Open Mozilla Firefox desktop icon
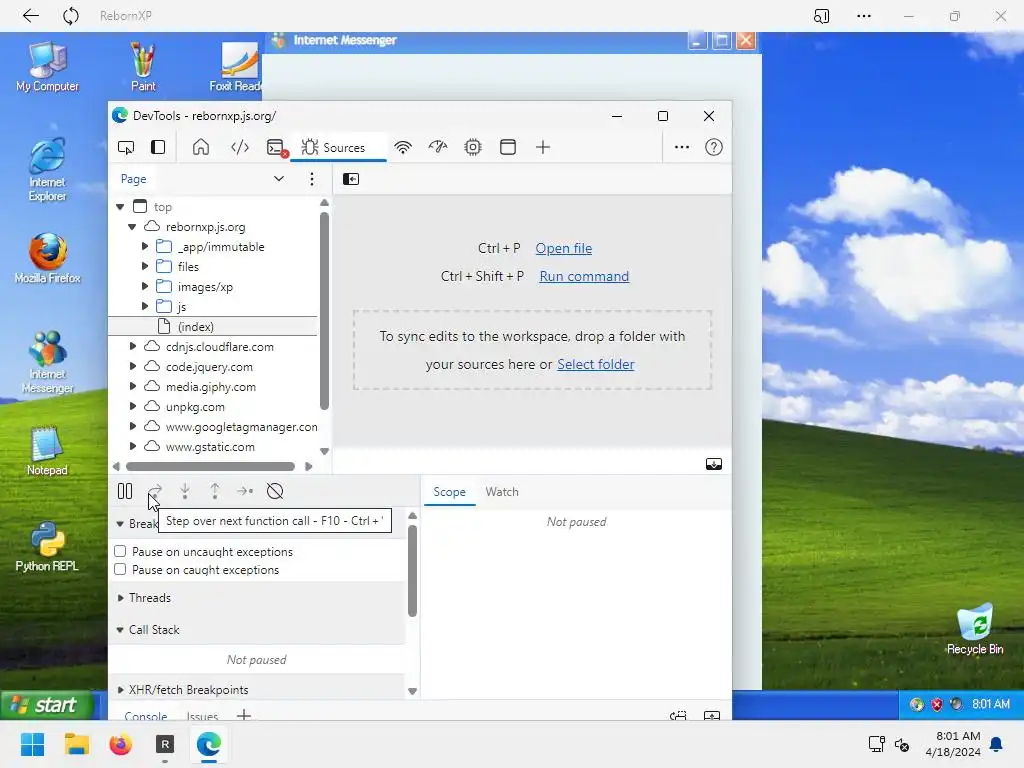Screen dimensions: 1024x768 coord(47,259)
